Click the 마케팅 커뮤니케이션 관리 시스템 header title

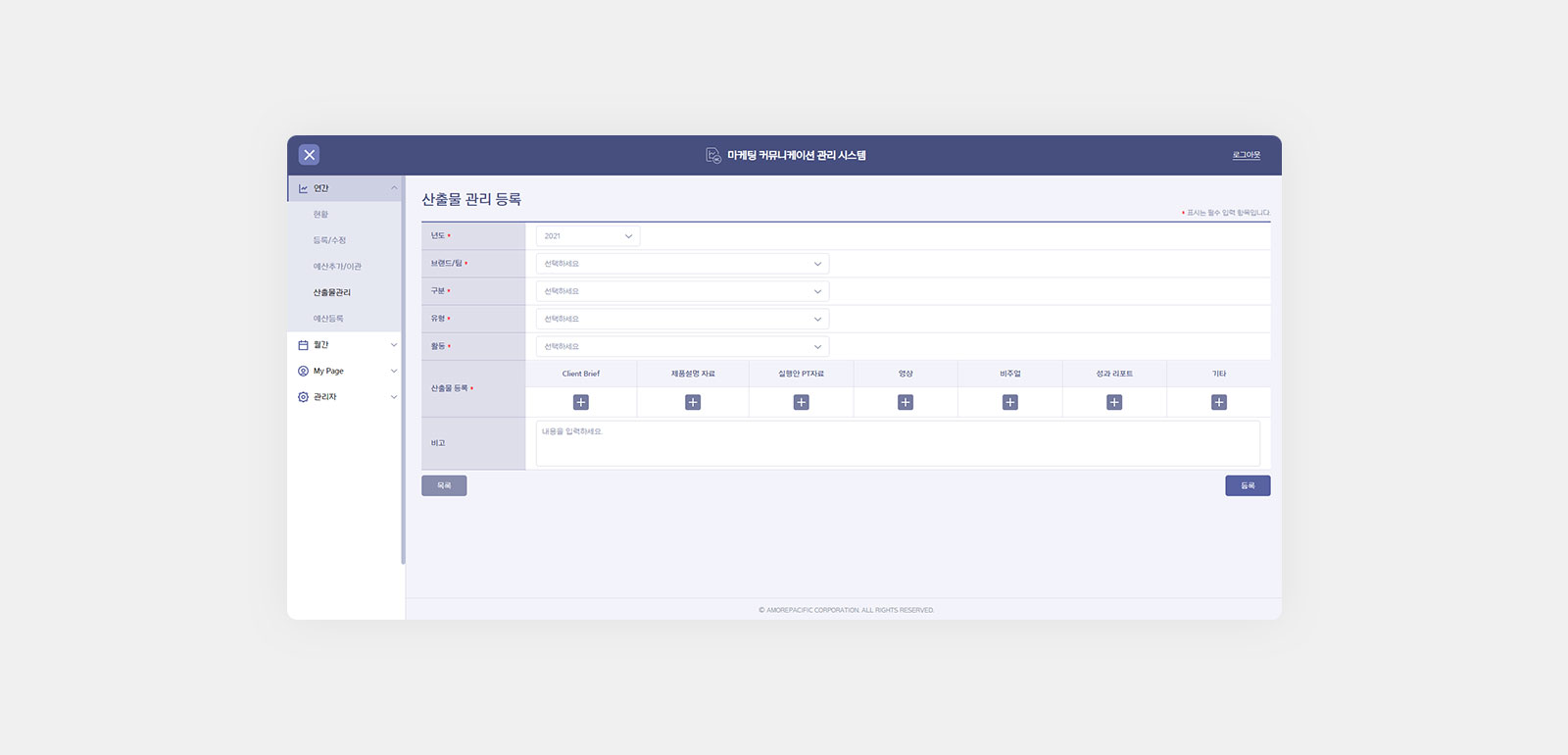click(797, 155)
